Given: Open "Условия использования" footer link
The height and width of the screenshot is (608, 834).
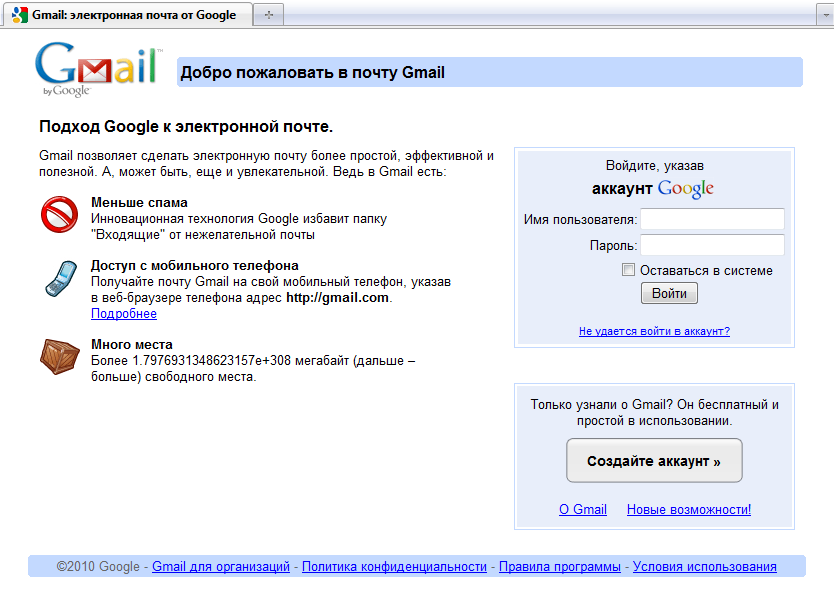Looking at the screenshot, I should pyautogui.click(x=704, y=567).
